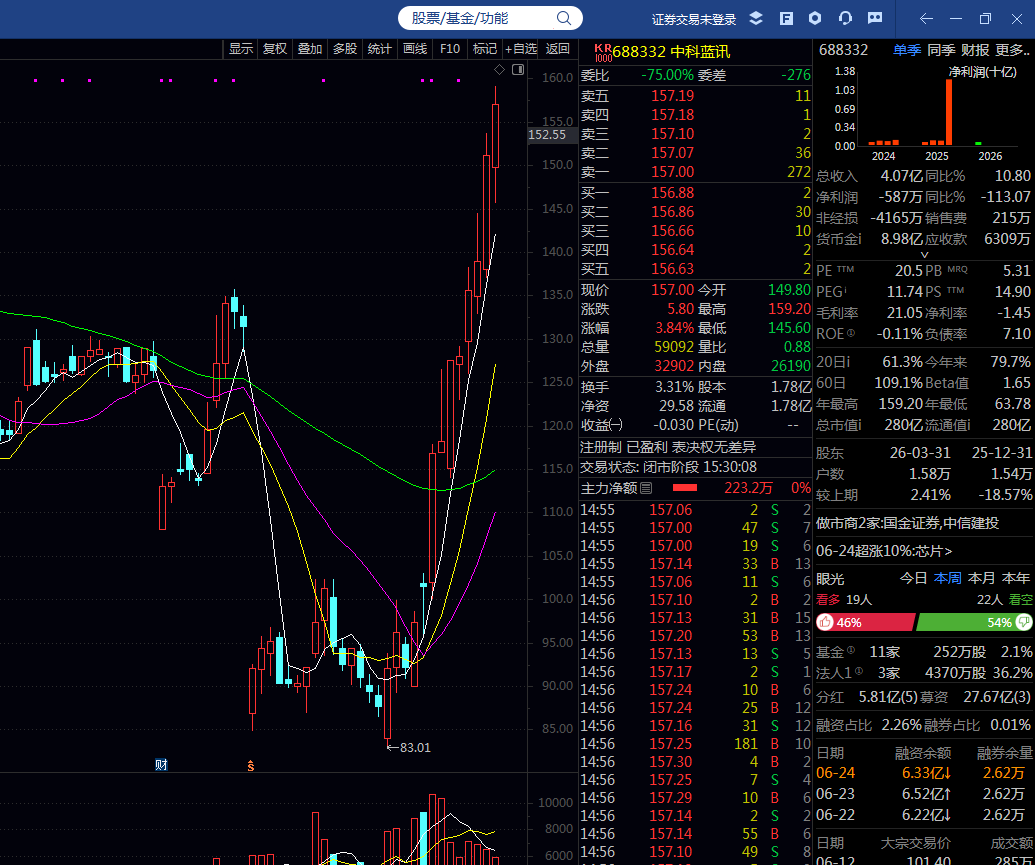The image size is (1035, 865).
Task: Open the 显示 chart toolbar item
Action: click(241, 49)
